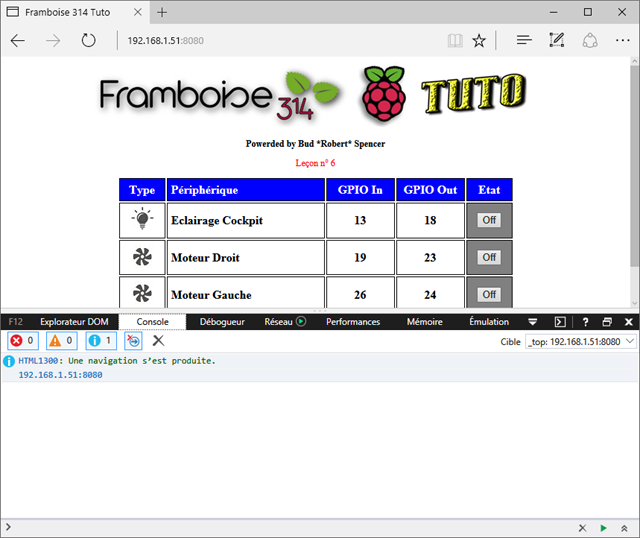The height and width of the screenshot is (538, 640).
Task: Open the browser More (…) menu
Action: [623, 41]
